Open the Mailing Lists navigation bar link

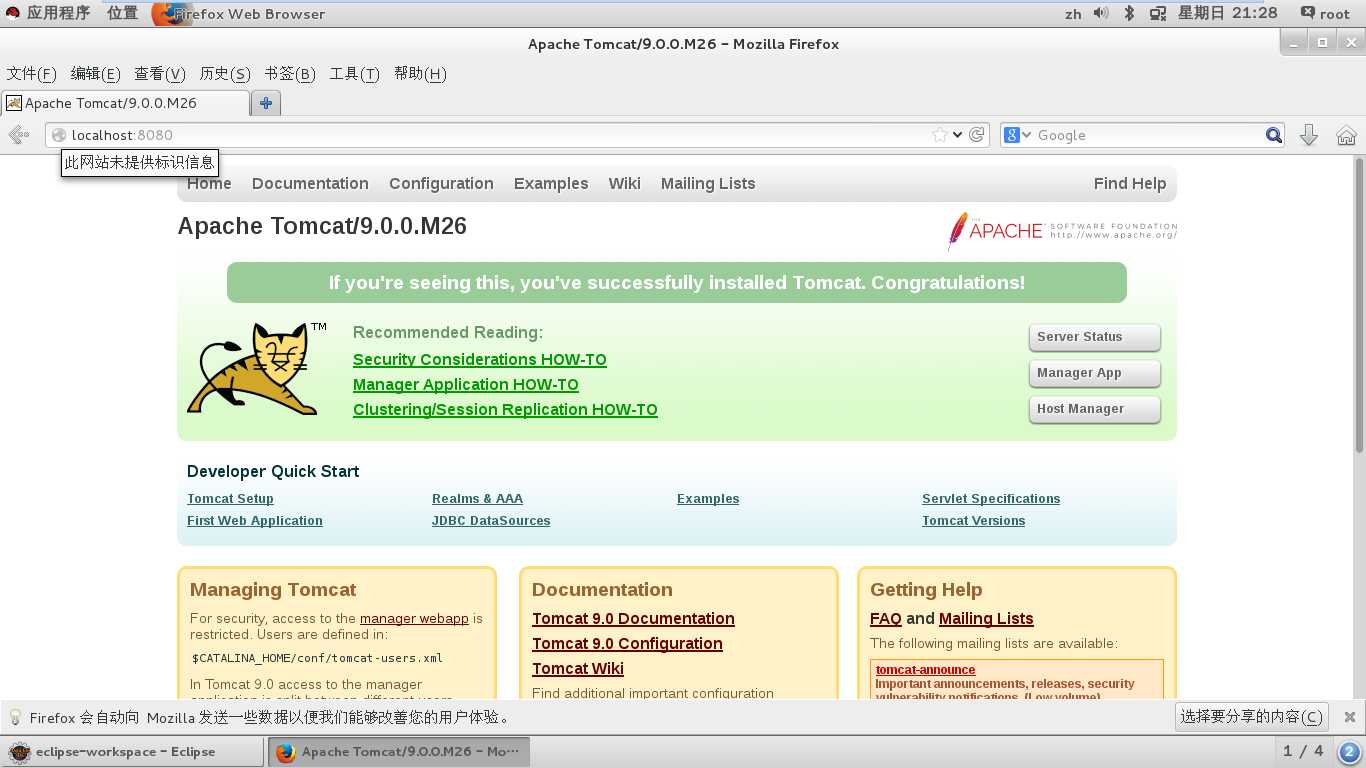[x=708, y=183]
